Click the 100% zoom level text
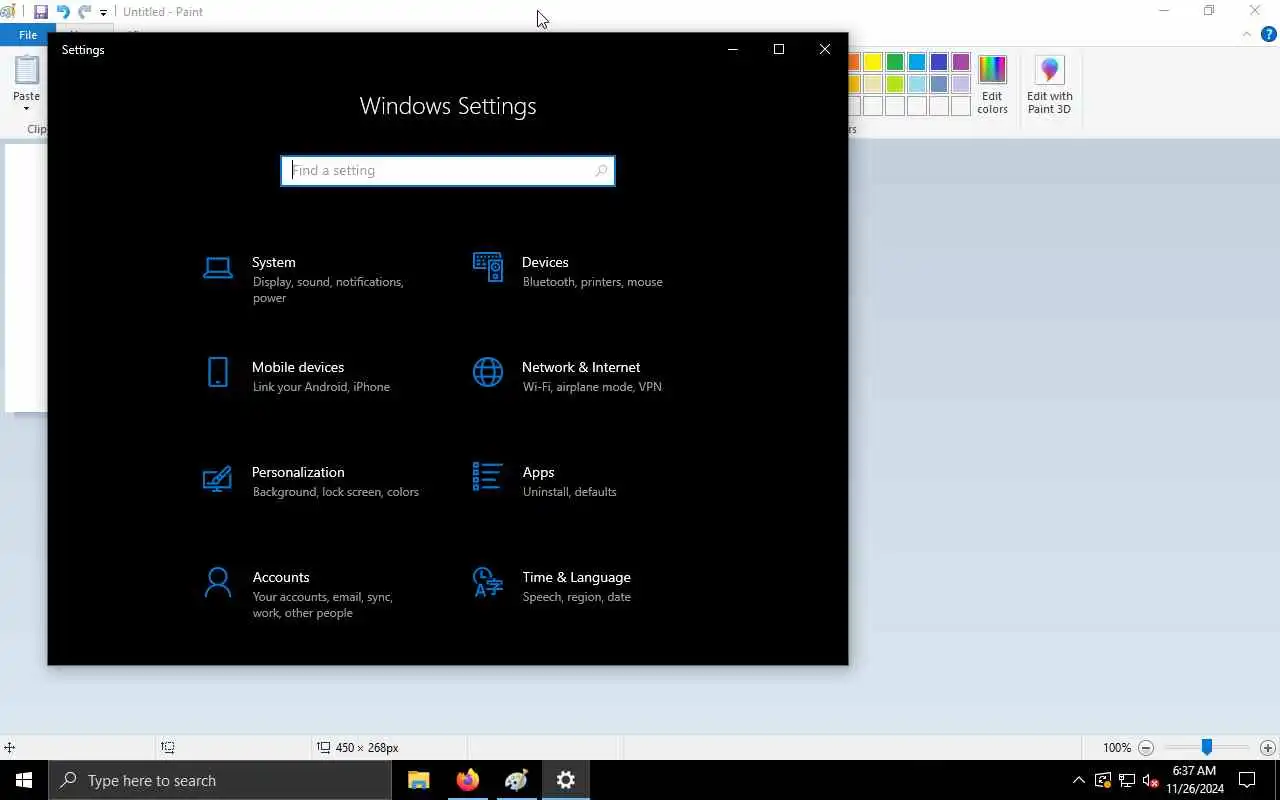The width and height of the screenshot is (1280, 800). (1117, 747)
